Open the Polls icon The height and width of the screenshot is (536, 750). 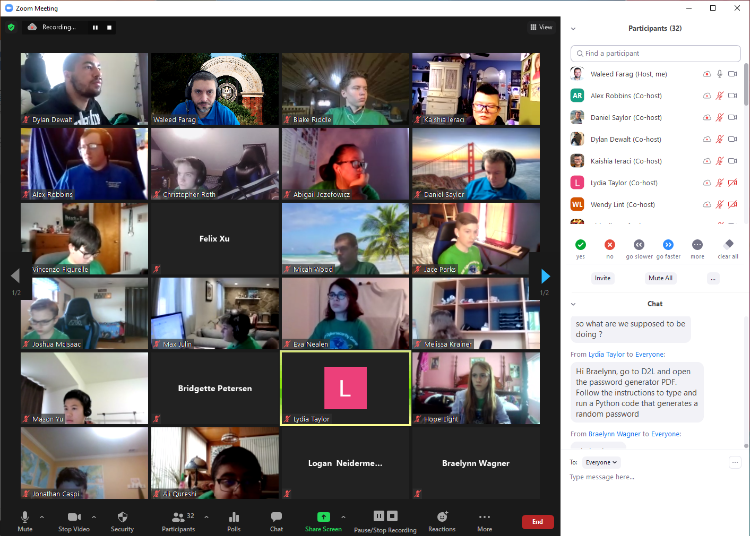click(x=234, y=517)
